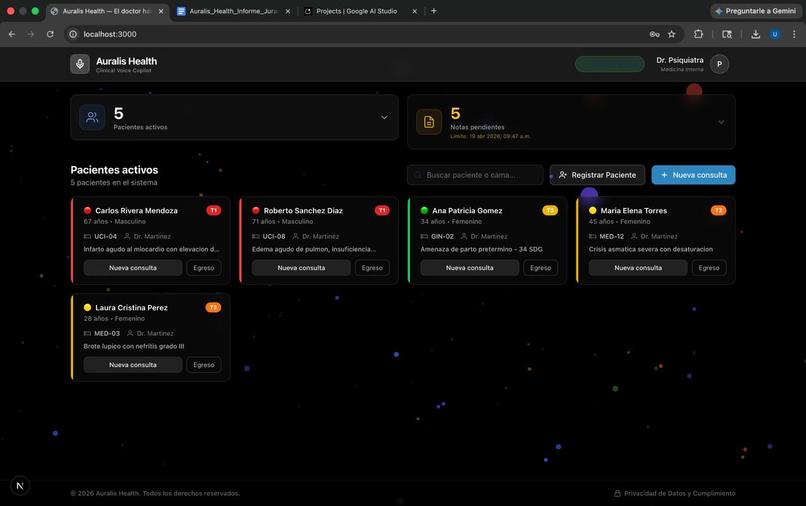Open the browser downloads icon

point(755,34)
